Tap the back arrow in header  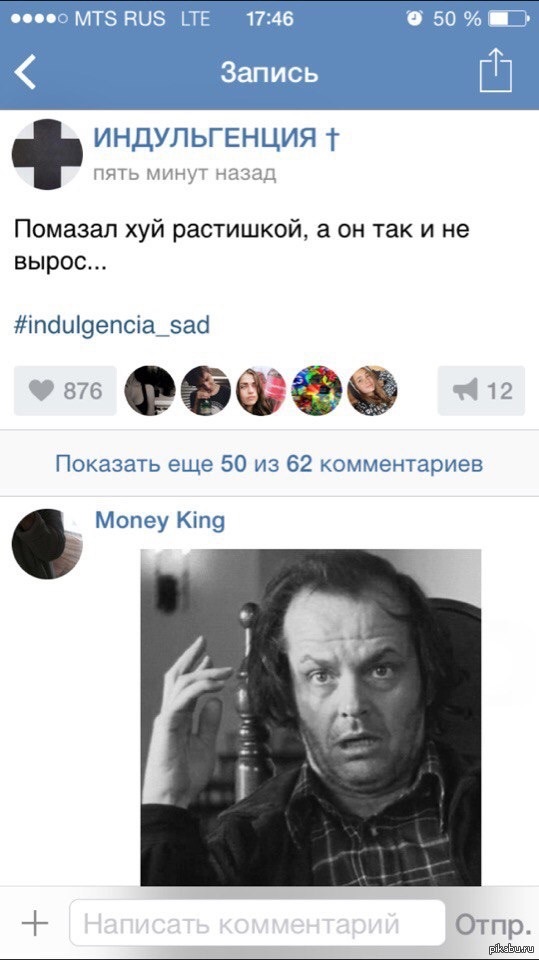click(x=25, y=72)
